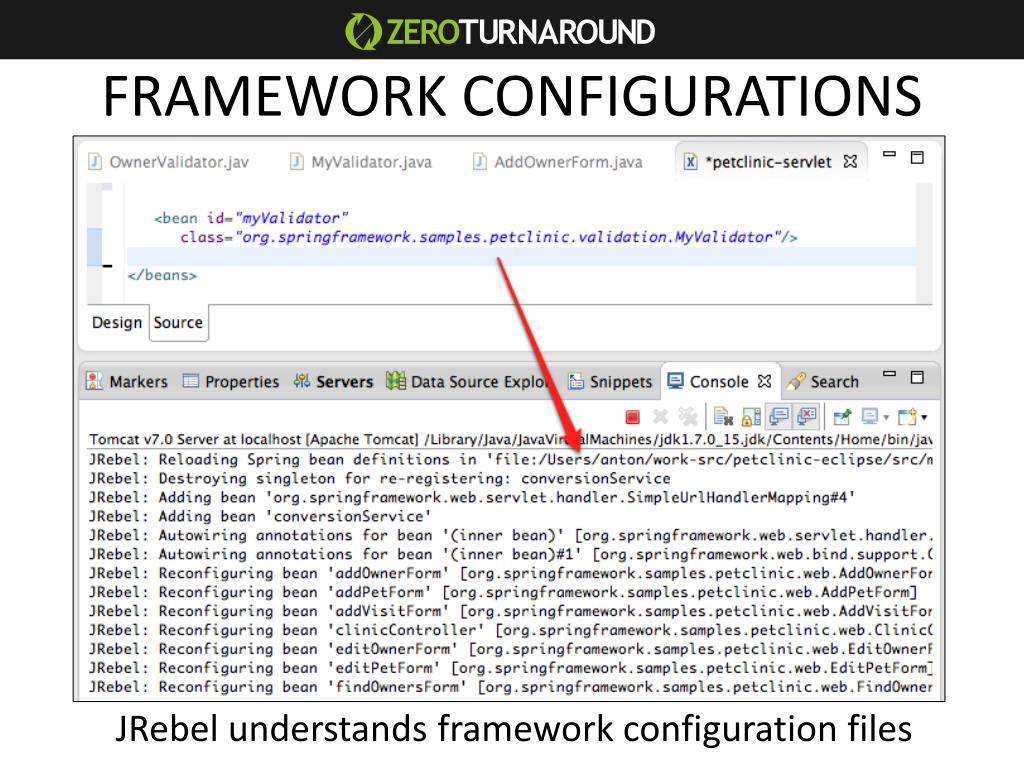Viewport: 1024px width, 768px height.
Task: Minimize the bottom Console panel
Action: point(889,374)
